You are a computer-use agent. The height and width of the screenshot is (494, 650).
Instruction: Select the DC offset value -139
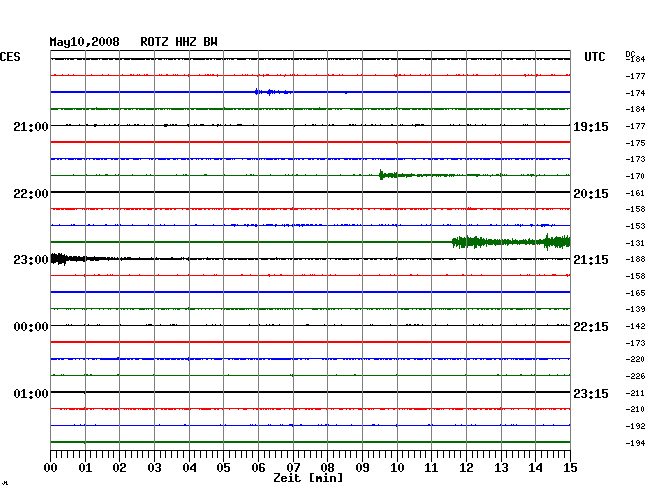tap(635, 309)
